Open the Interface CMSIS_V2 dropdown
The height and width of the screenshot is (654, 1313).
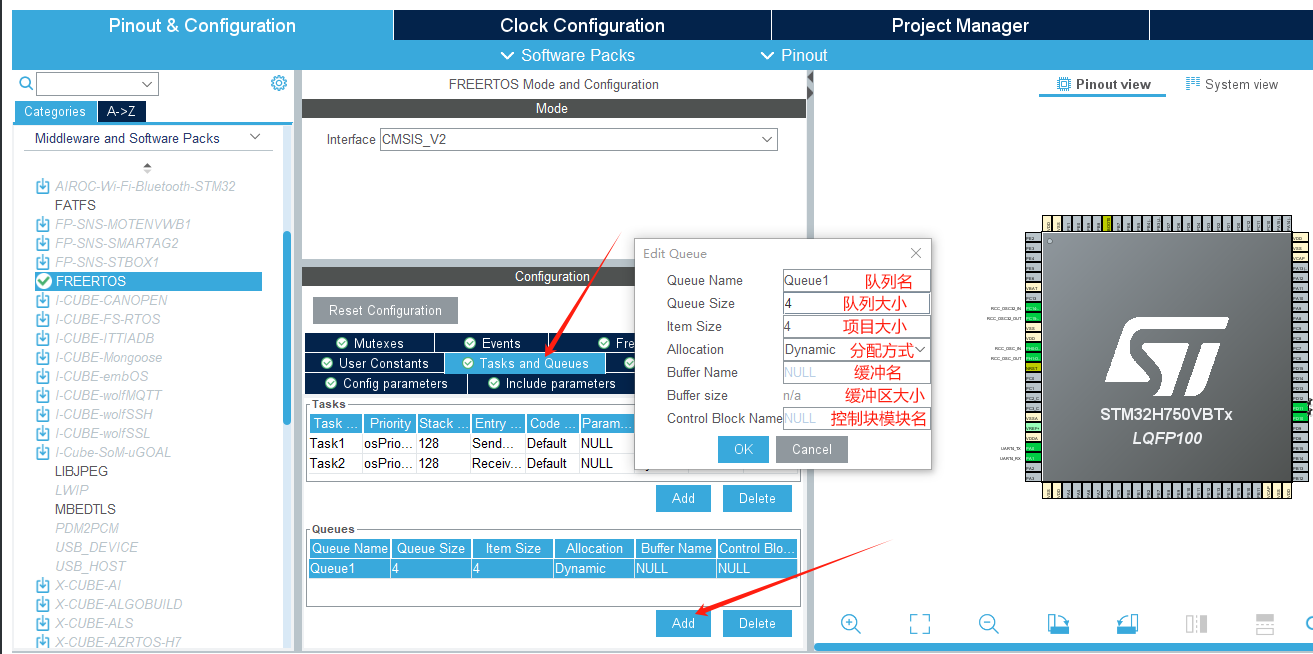coord(767,139)
